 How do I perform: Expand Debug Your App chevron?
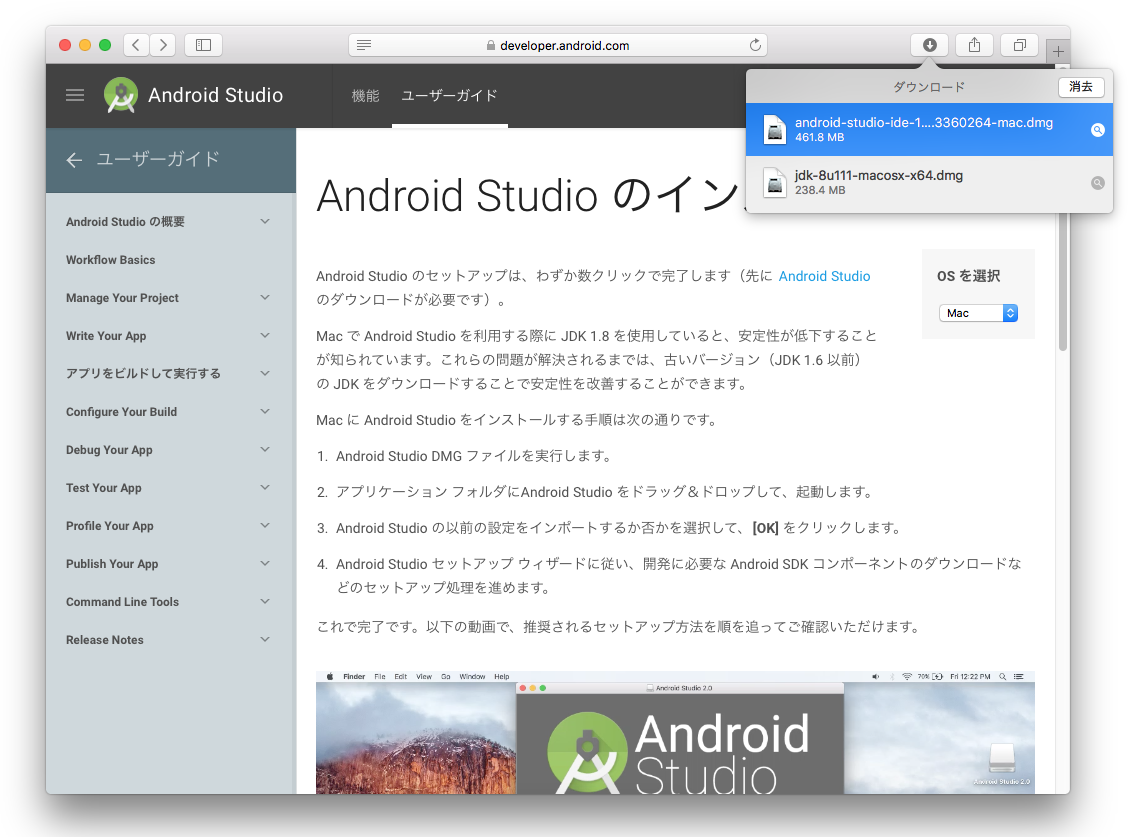(265, 450)
